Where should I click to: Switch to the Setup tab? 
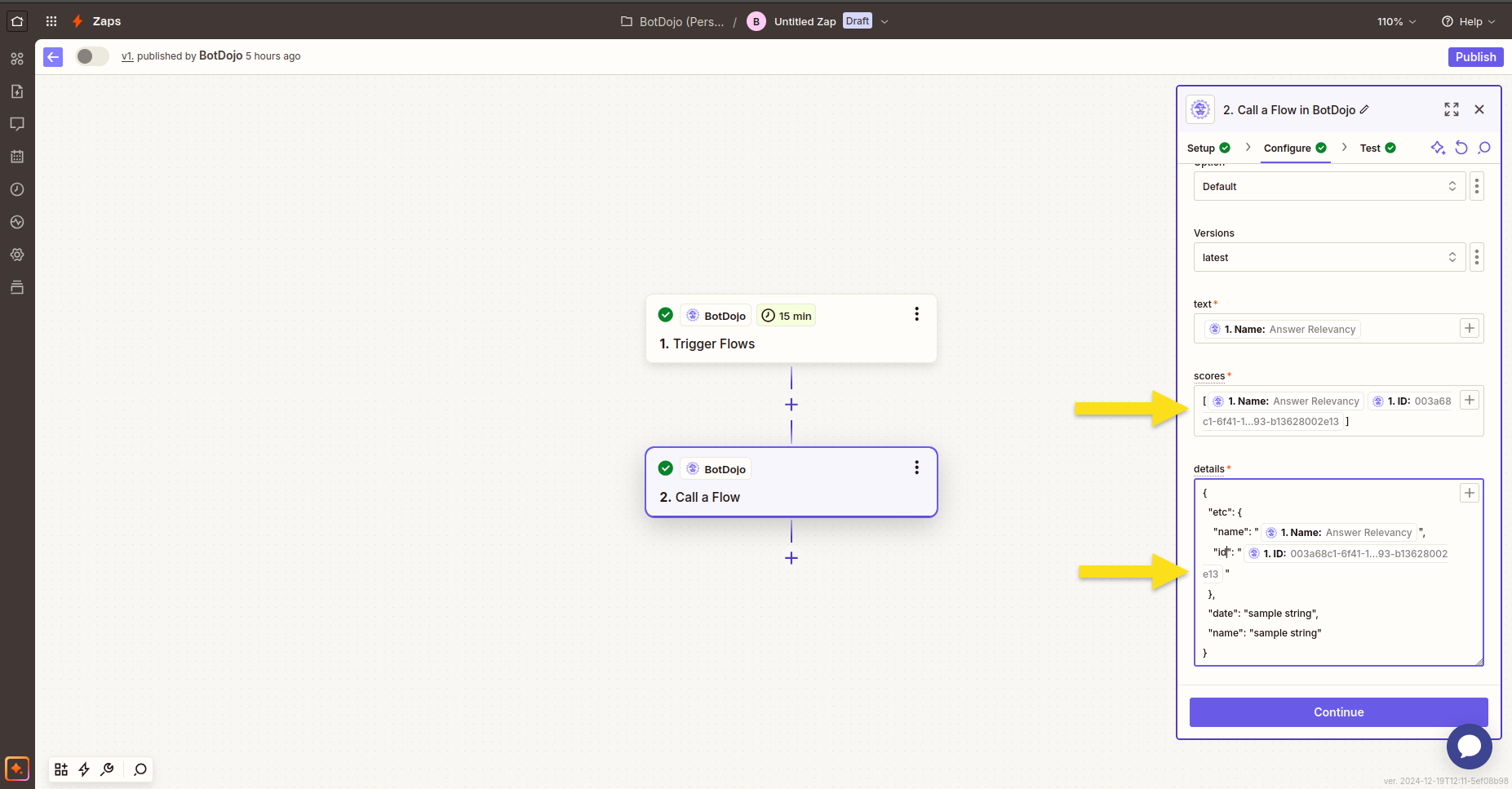1208,148
